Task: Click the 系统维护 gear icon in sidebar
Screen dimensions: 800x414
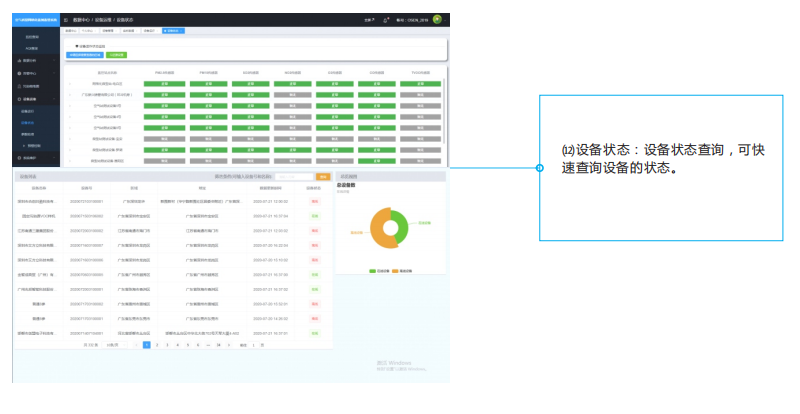Action: (19, 157)
